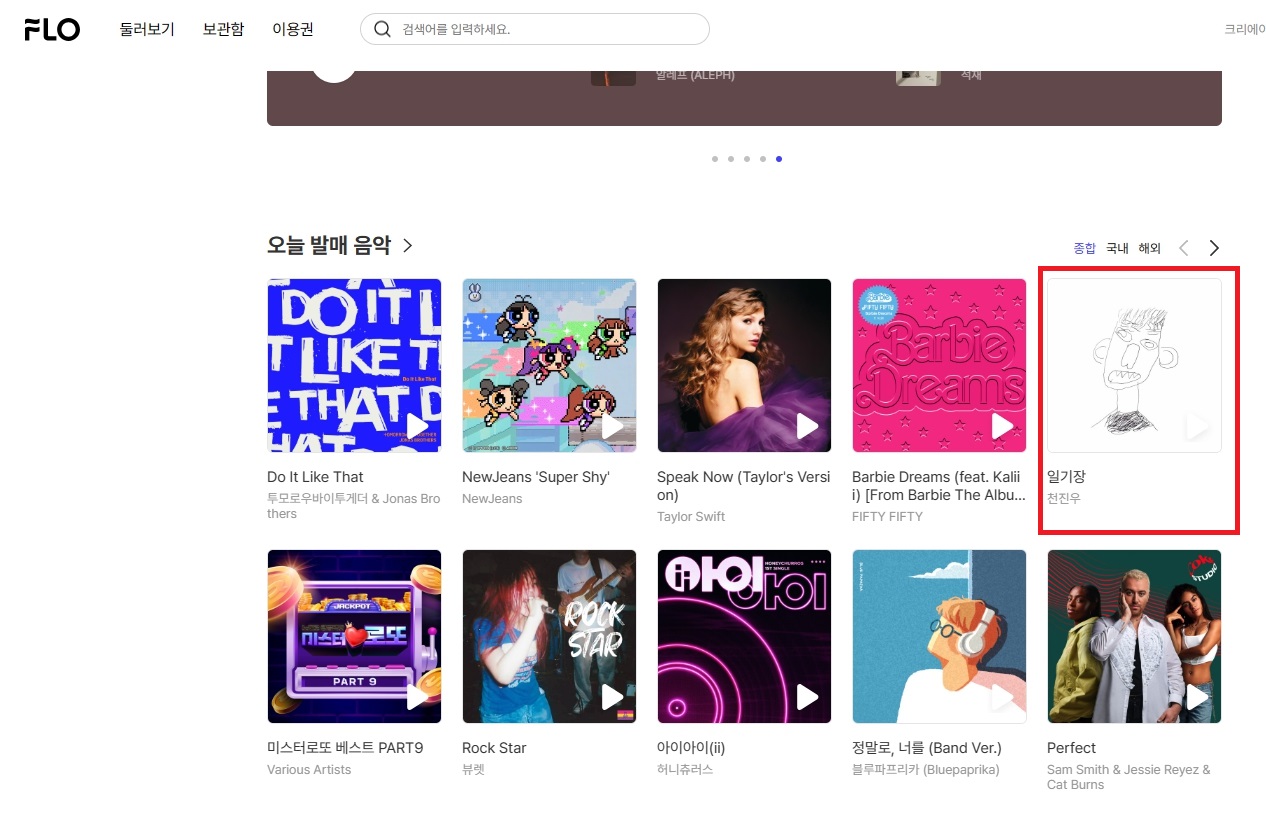The height and width of the screenshot is (824, 1266).
Task: Select the active blue carousel dot
Action: click(x=779, y=159)
